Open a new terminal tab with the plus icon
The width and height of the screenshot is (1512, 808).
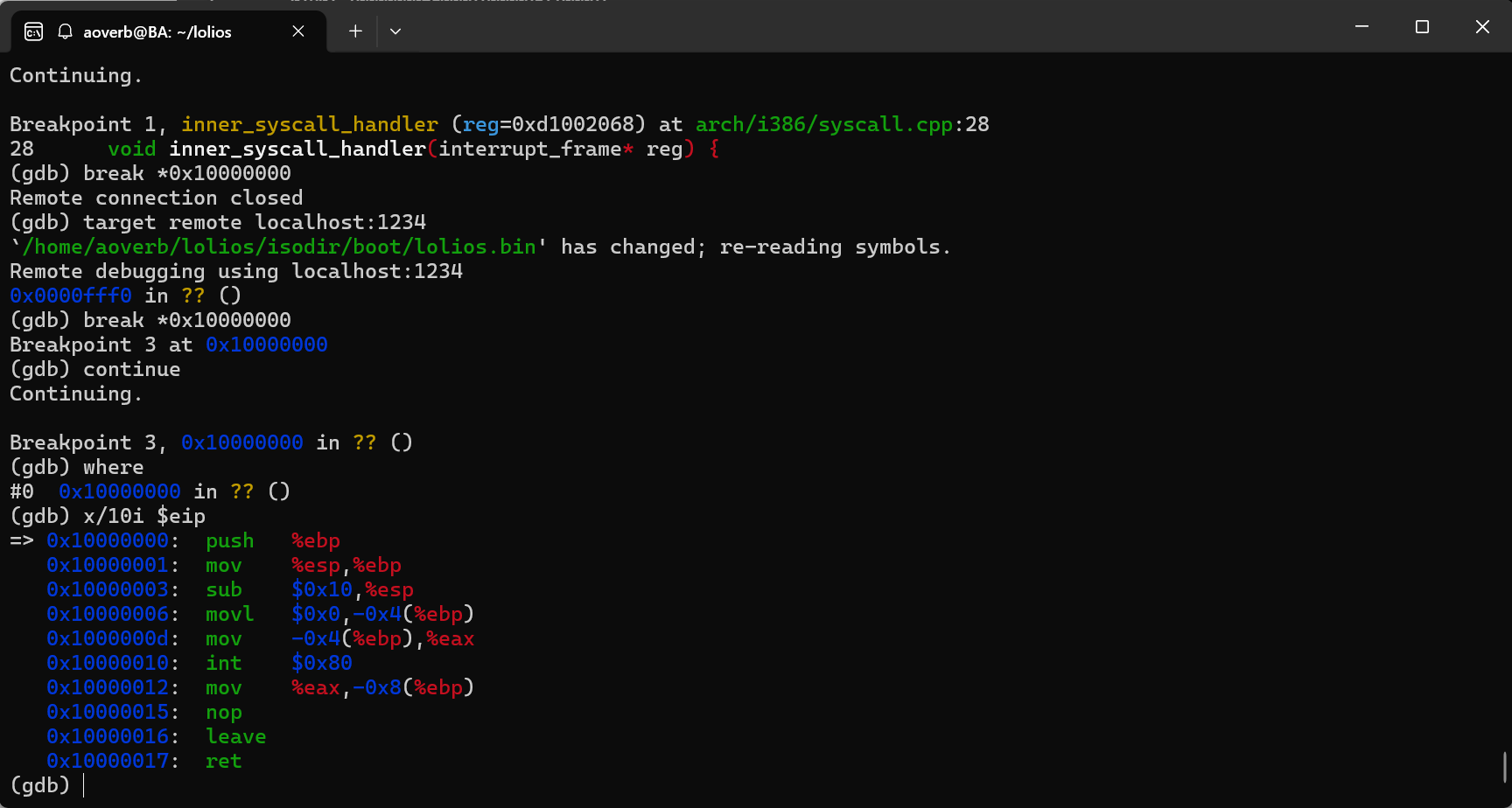pyautogui.click(x=355, y=31)
